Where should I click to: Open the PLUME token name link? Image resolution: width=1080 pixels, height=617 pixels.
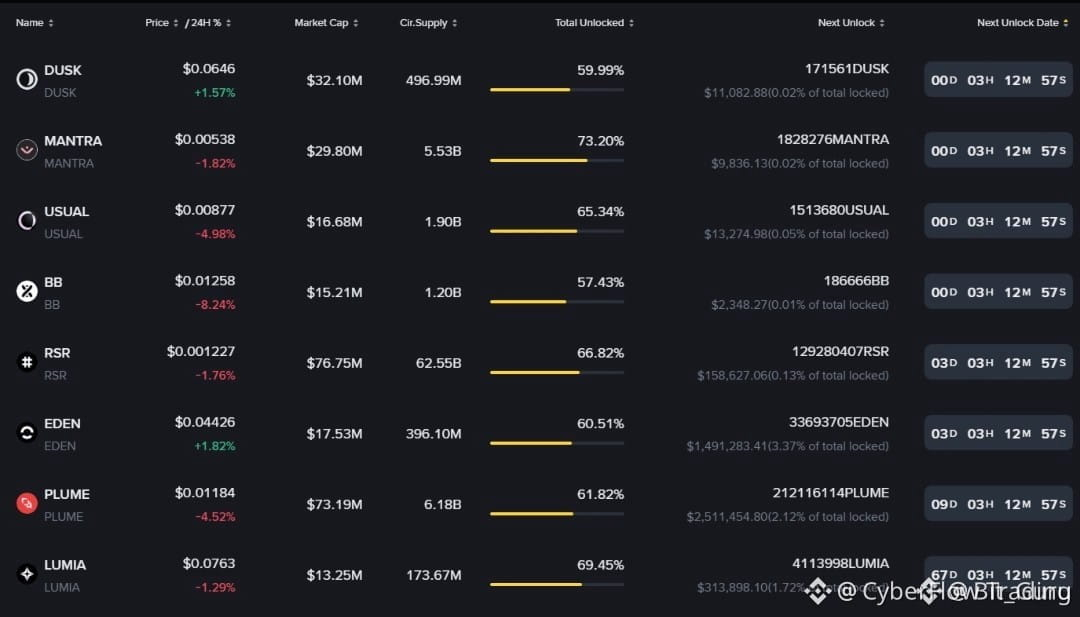pos(67,494)
